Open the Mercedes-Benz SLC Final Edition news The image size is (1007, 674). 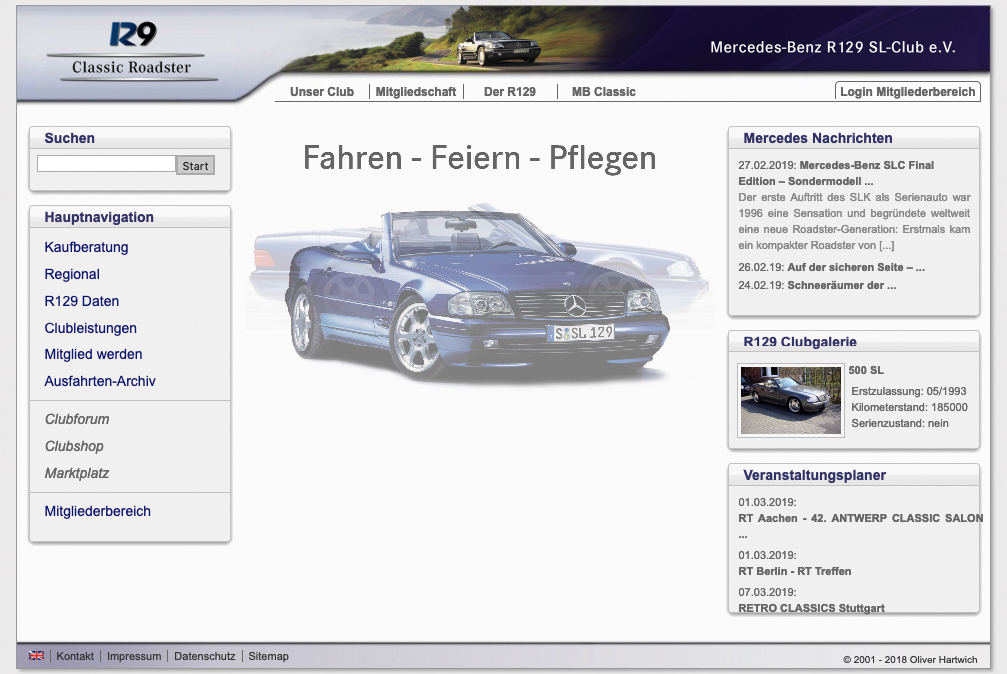(836, 173)
